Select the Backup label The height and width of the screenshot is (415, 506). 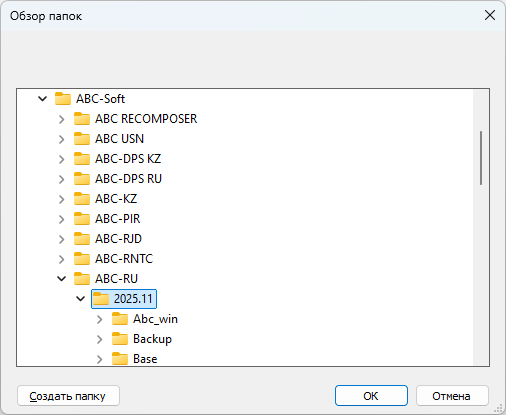click(152, 339)
